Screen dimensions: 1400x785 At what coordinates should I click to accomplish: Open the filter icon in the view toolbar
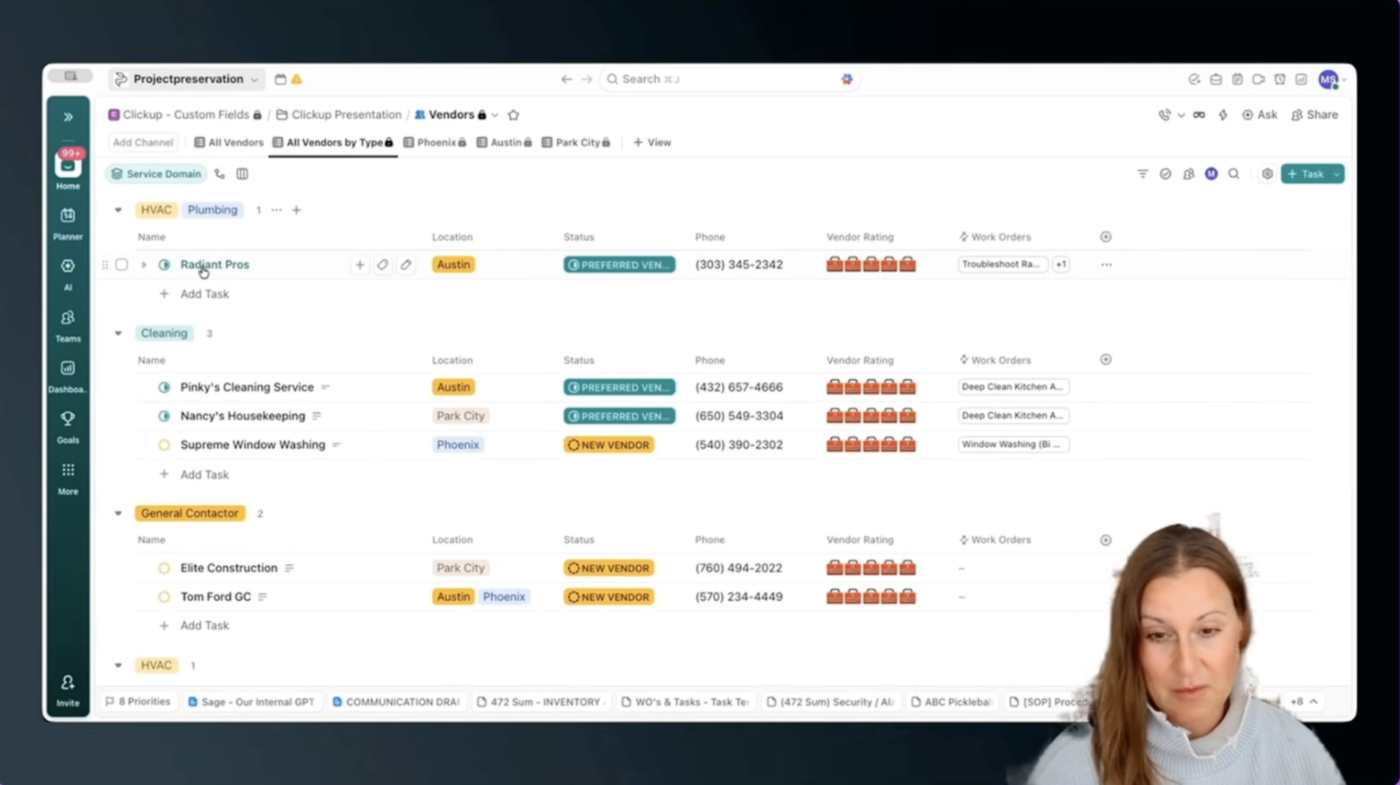(x=1143, y=174)
